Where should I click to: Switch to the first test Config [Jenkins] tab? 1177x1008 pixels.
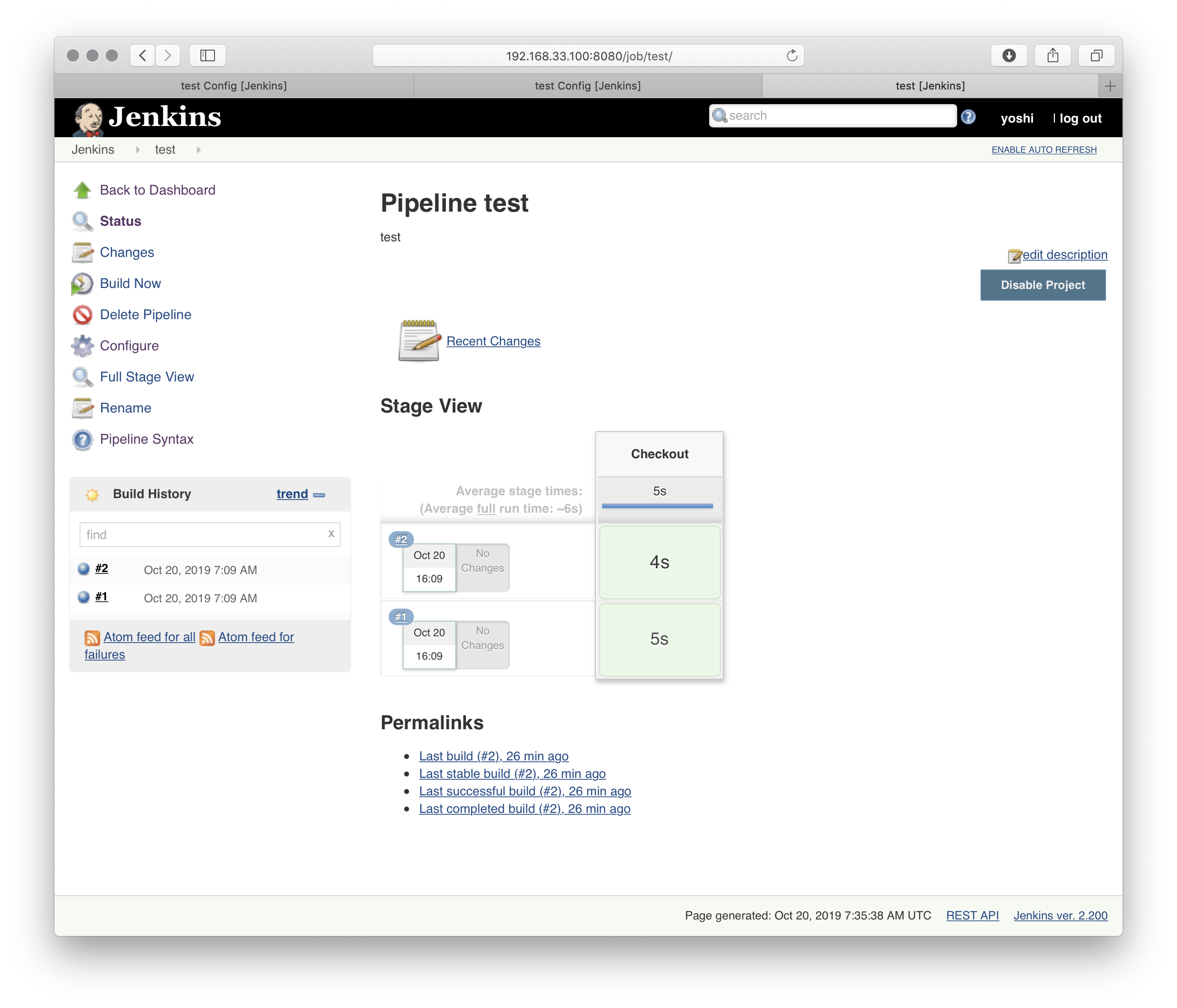pos(234,86)
